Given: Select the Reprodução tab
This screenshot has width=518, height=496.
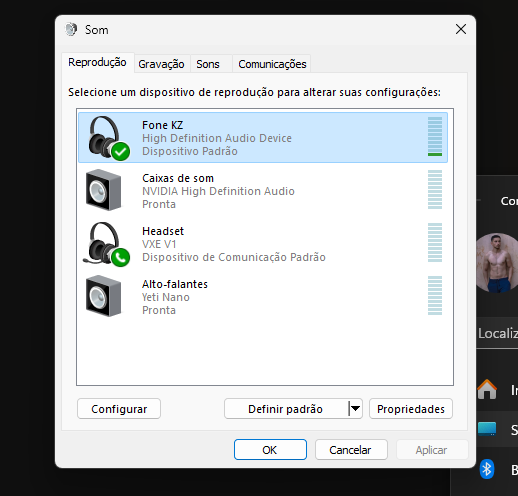Looking at the screenshot, I should (97, 62).
